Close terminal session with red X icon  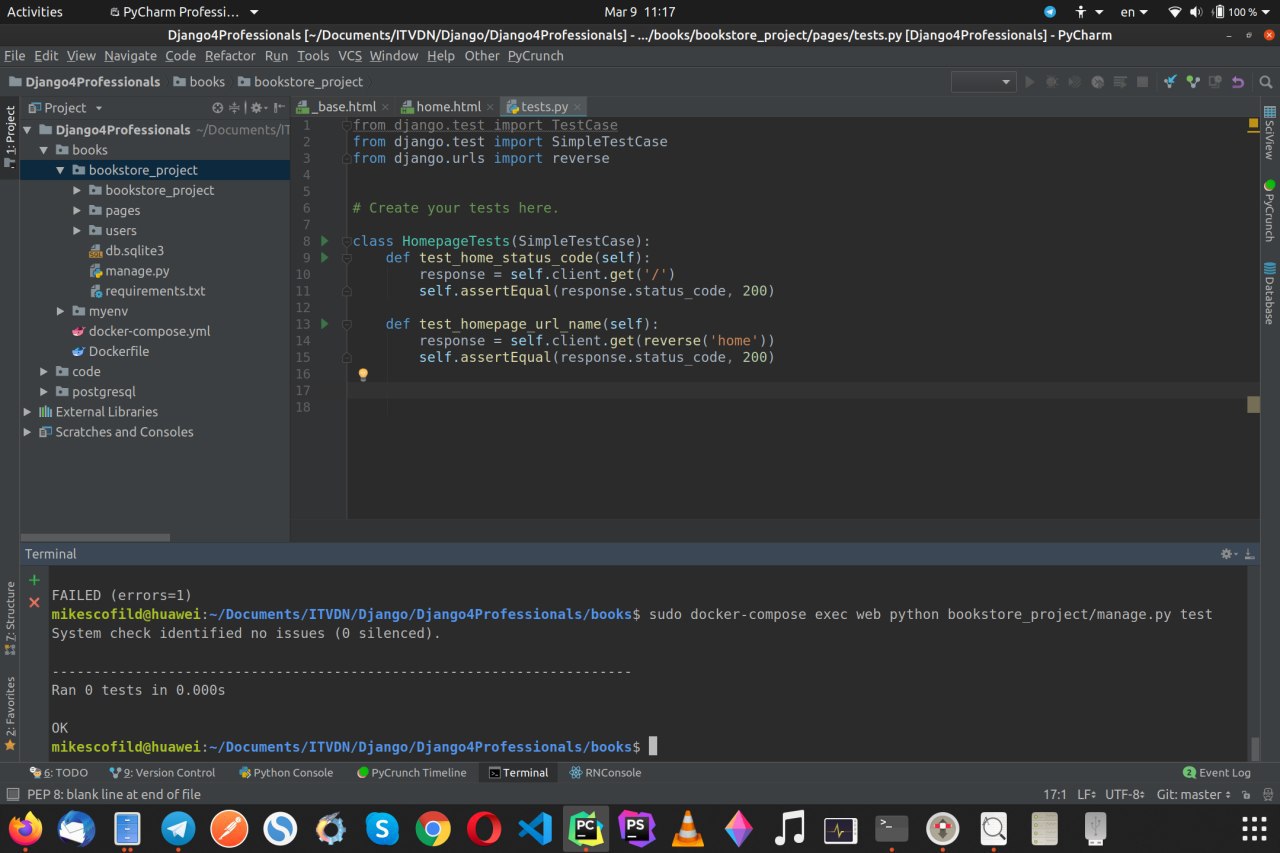point(34,602)
